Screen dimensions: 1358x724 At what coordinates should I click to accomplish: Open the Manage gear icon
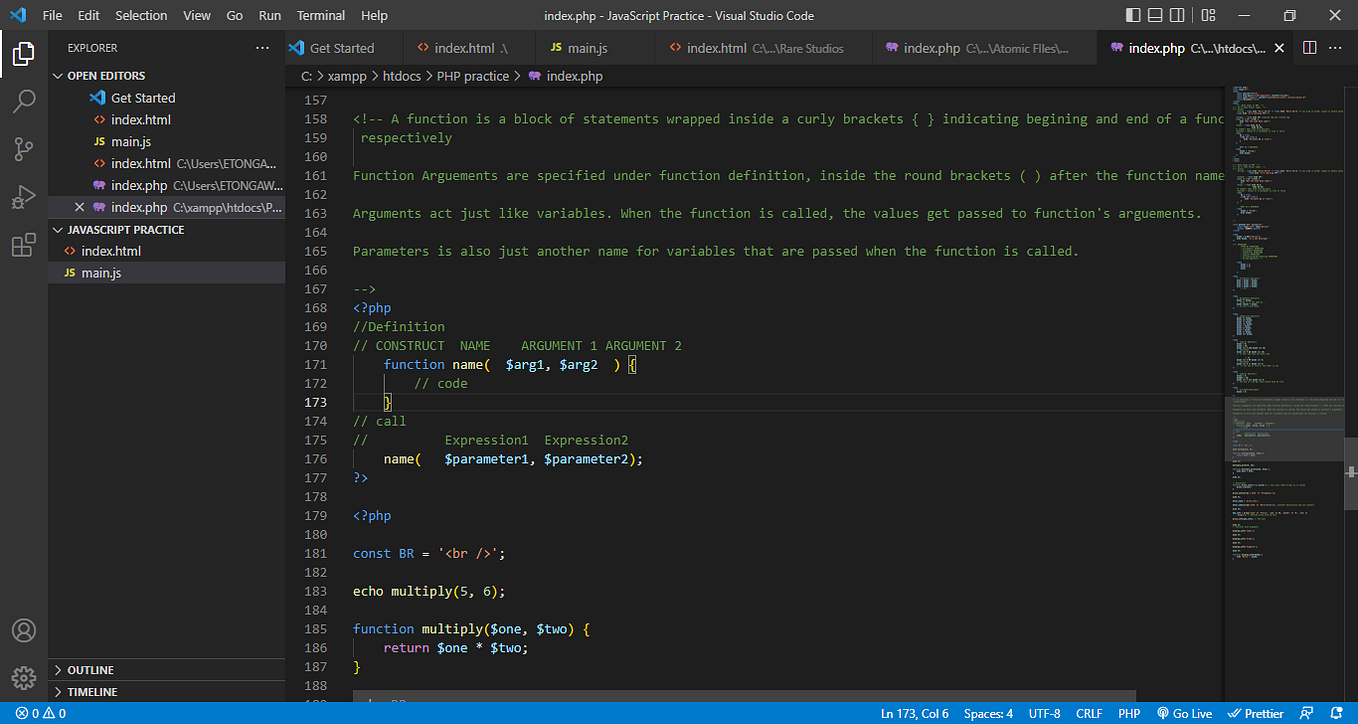(x=24, y=678)
